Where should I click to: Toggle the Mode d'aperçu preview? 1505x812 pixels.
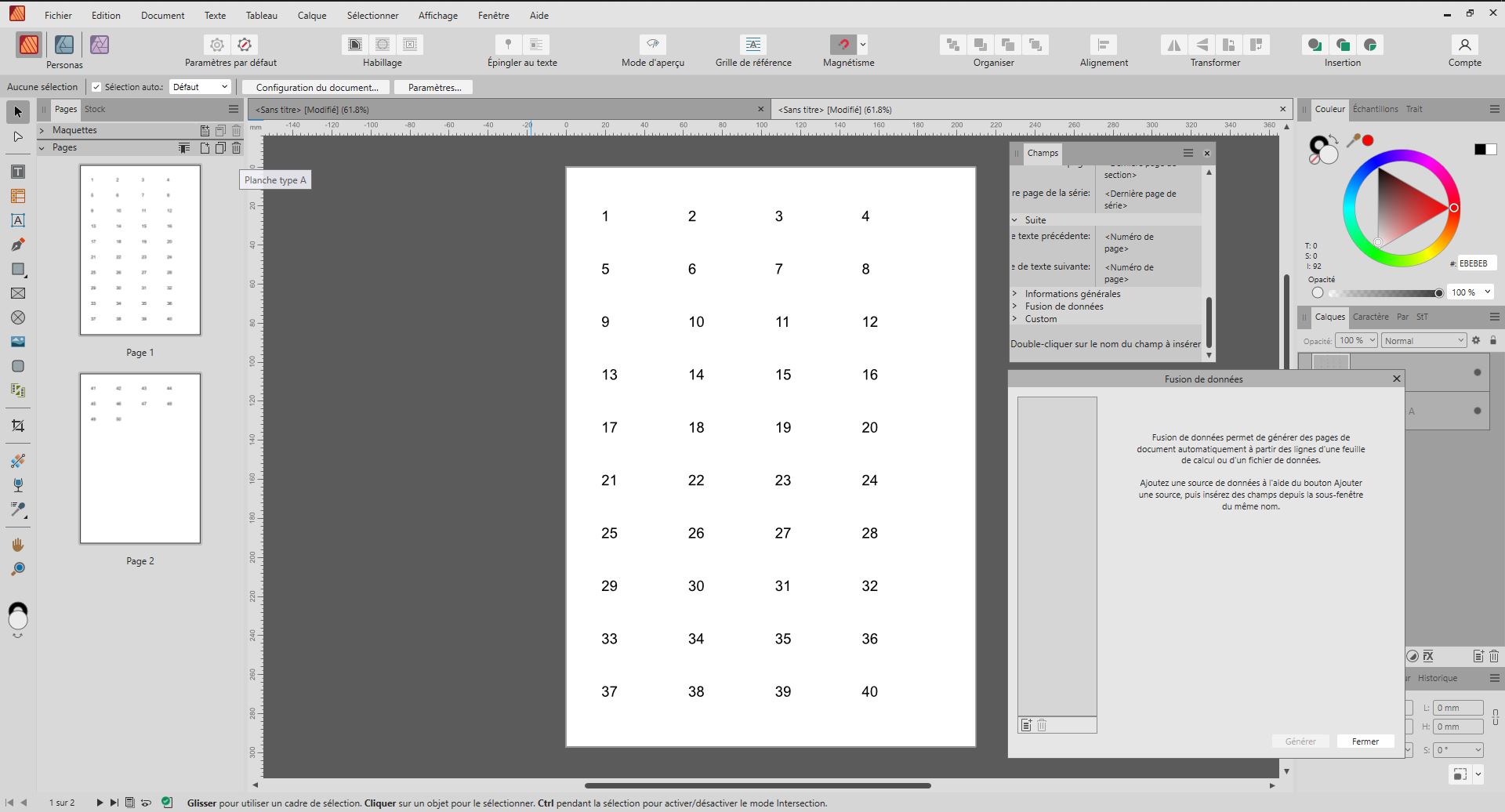(652, 45)
